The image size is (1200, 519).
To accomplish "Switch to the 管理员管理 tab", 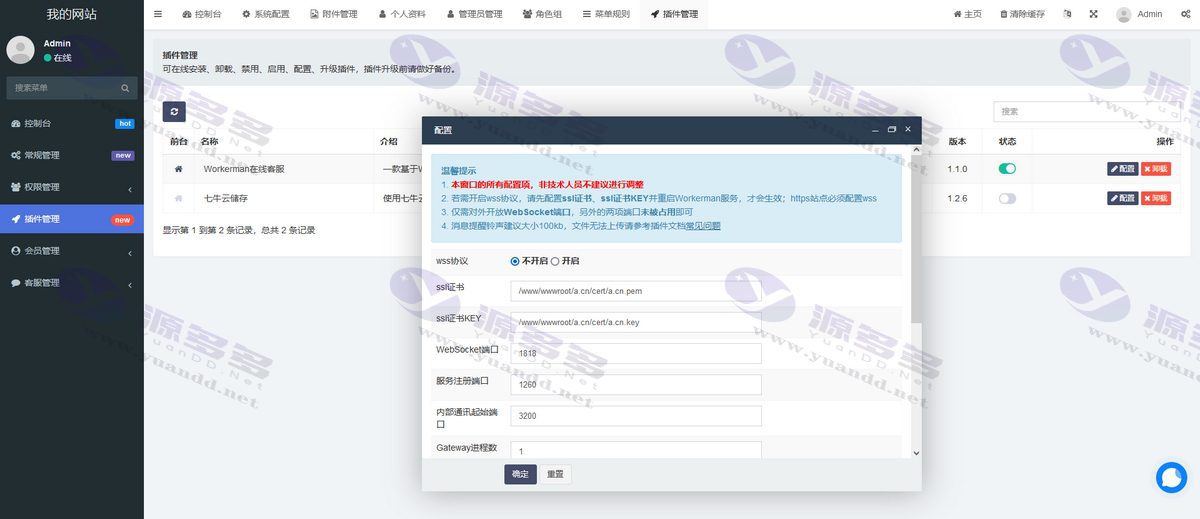I will point(474,14).
